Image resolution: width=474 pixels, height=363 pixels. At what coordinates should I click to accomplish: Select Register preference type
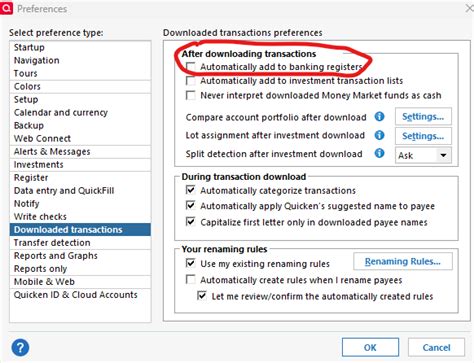pyautogui.click(x=80, y=177)
